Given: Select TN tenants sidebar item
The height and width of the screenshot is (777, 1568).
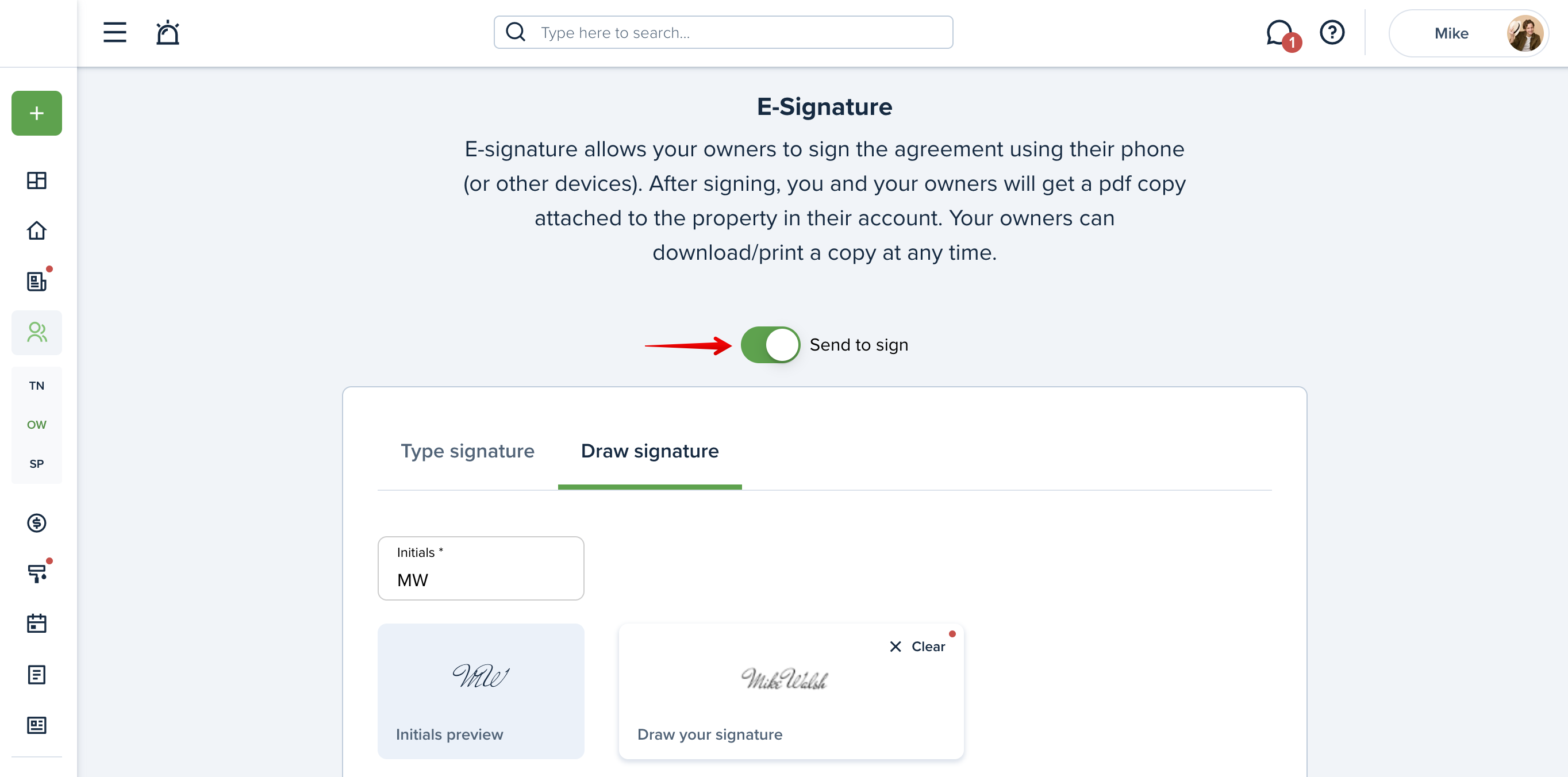Looking at the screenshot, I should [37, 386].
